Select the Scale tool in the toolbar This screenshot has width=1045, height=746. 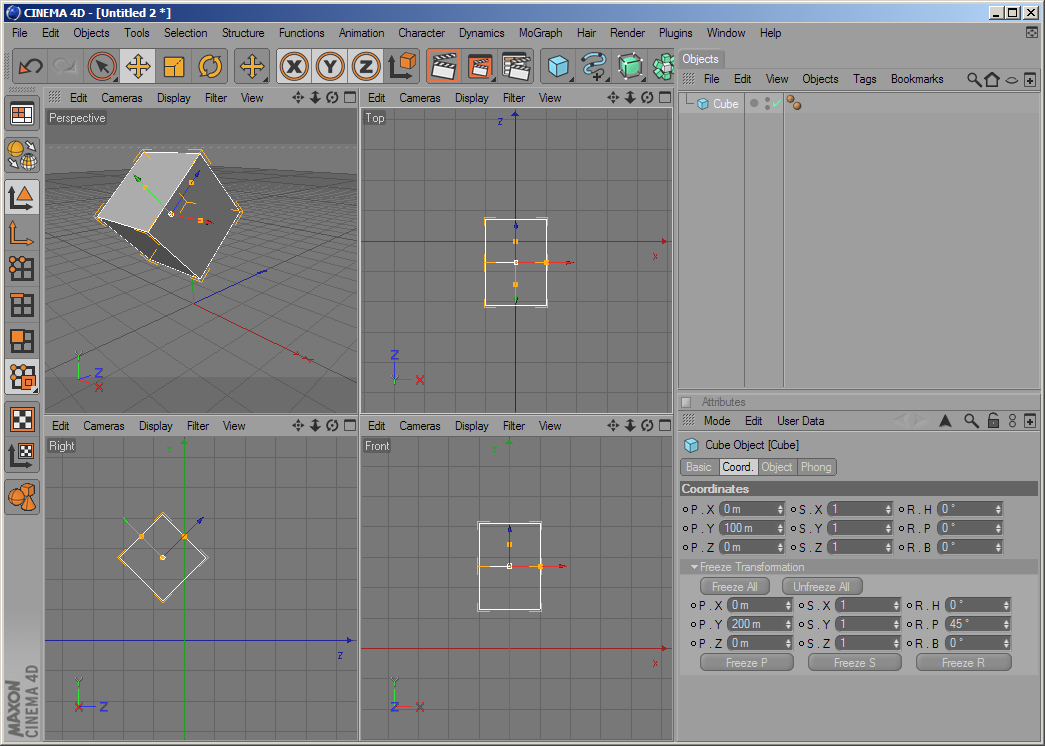click(x=174, y=67)
